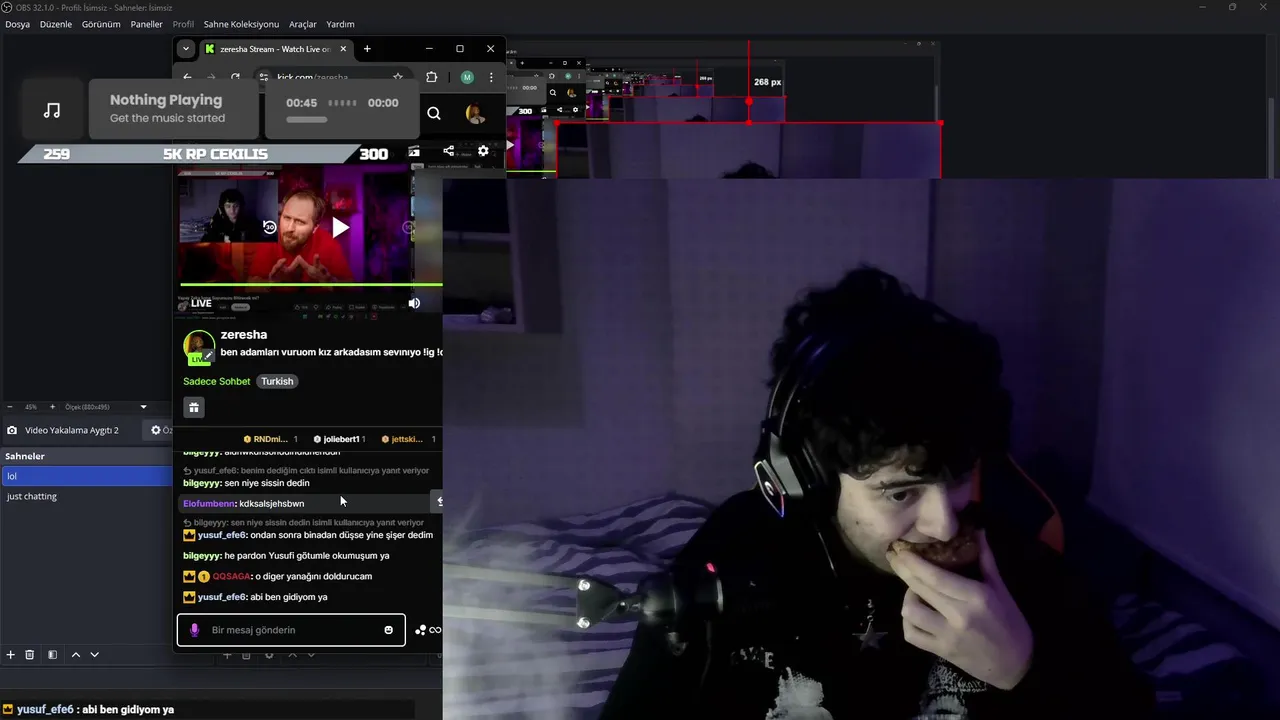This screenshot has height=720, width=1280.
Task: Click bilgeyyy in 'sen niye sissin dedin'
Action: coord(203,483)
